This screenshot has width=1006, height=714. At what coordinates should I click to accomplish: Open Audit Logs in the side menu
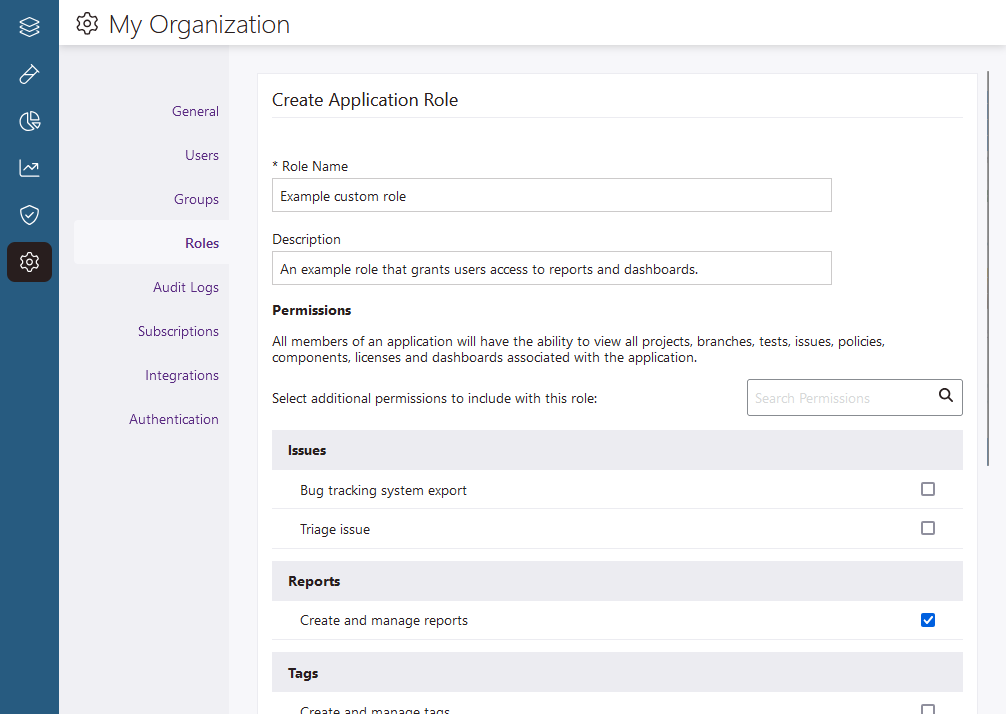click(185, 287)
